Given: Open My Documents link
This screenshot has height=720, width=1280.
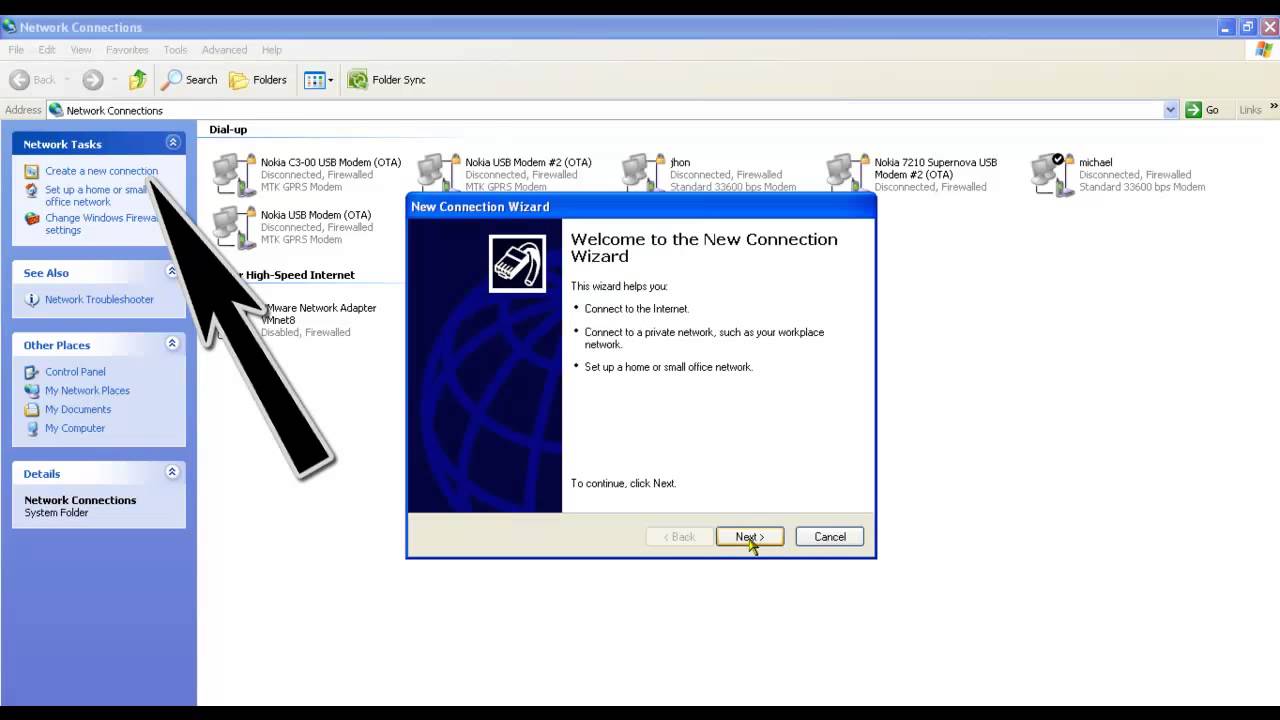Looking at the screenshot, I should tap(78, 410).
